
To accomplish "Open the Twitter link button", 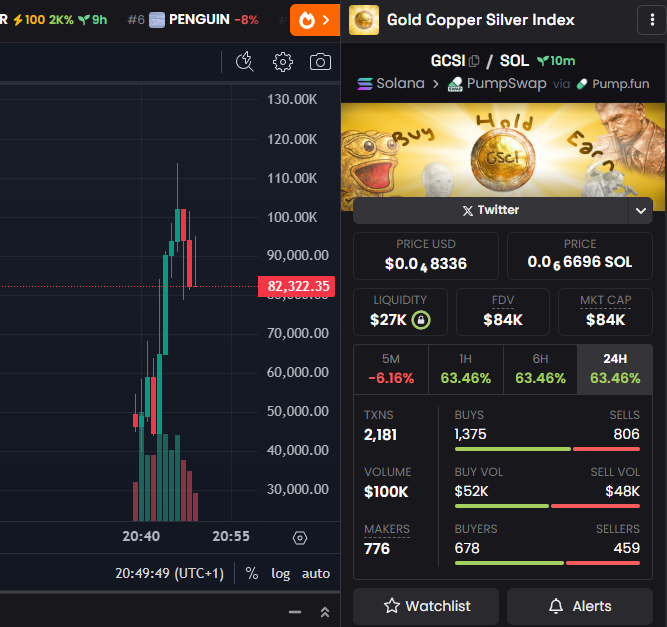I will (x=490, y=210).
